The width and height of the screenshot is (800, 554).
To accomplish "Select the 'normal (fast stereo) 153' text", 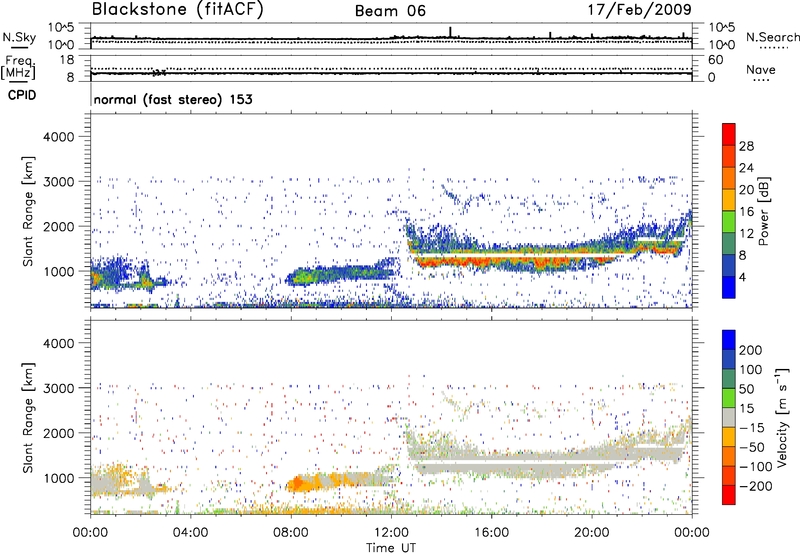I will point(173,99).
